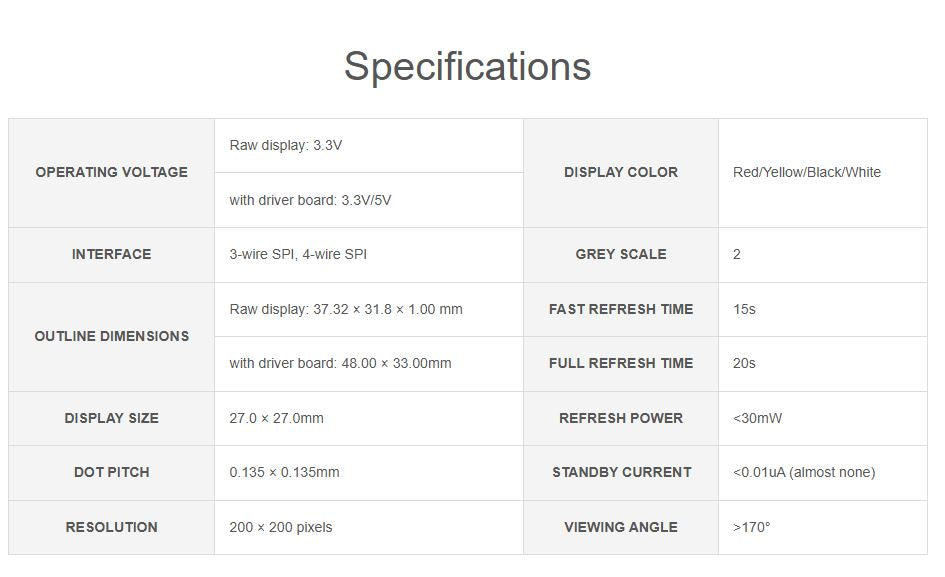Click the OPERATING VOLTAGE label cell
This screenshot has width=945, height=577.
pos(111,172)
